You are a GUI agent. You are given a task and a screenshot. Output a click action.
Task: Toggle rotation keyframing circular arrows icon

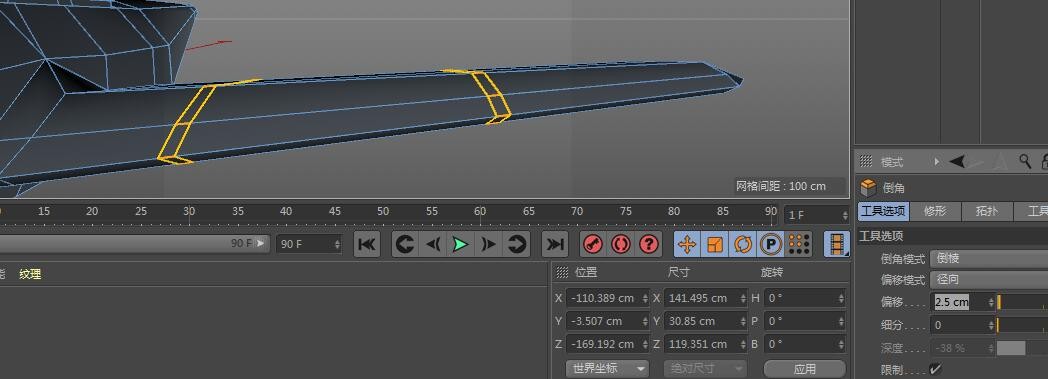[743, 245]
